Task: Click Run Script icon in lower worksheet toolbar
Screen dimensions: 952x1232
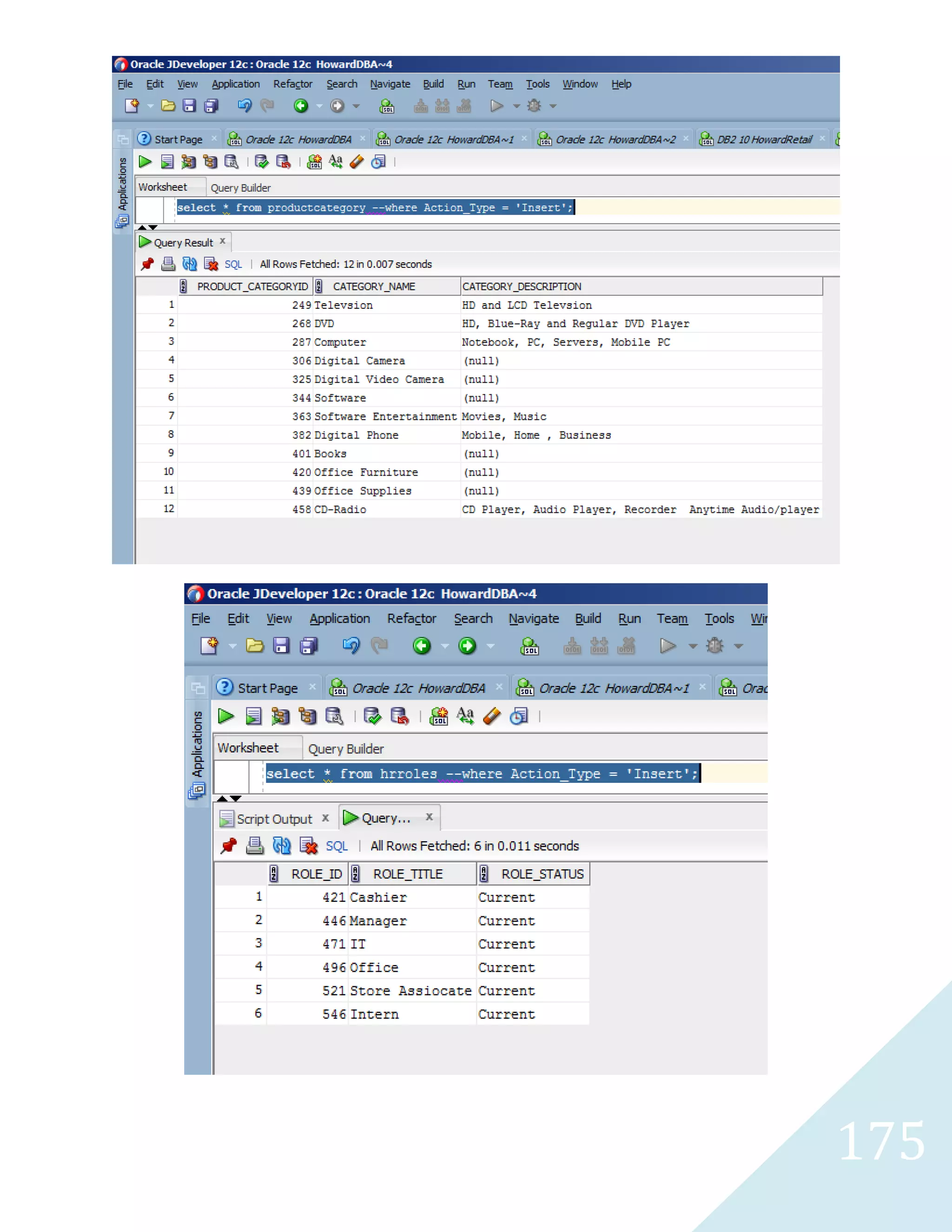Action: coord(254,716)
